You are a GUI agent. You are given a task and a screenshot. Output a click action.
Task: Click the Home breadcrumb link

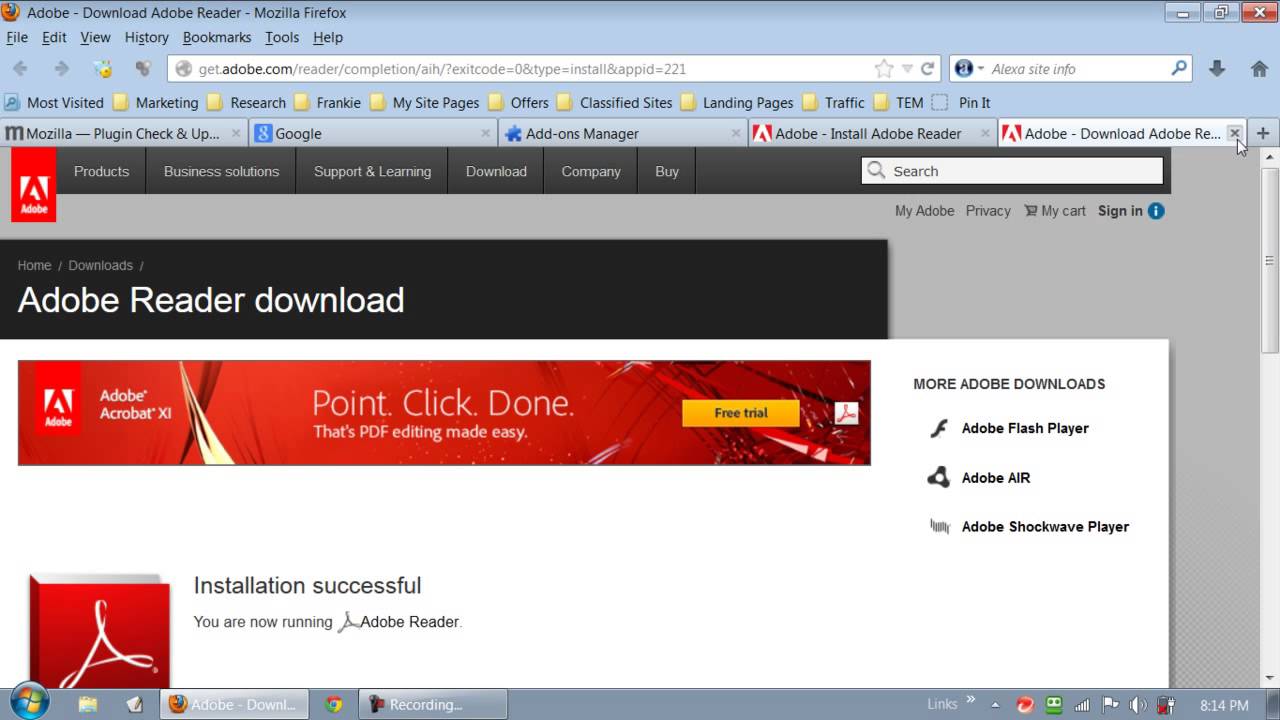click(34, 265)
